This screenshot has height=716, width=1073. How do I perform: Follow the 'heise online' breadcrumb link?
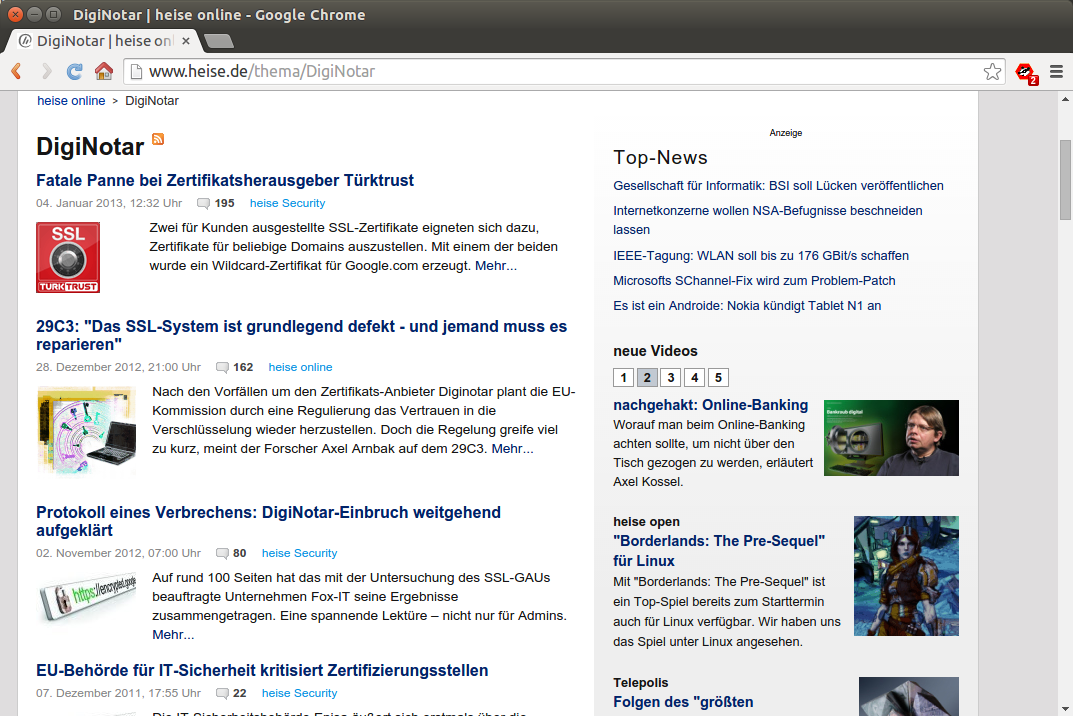pos(71,100)
